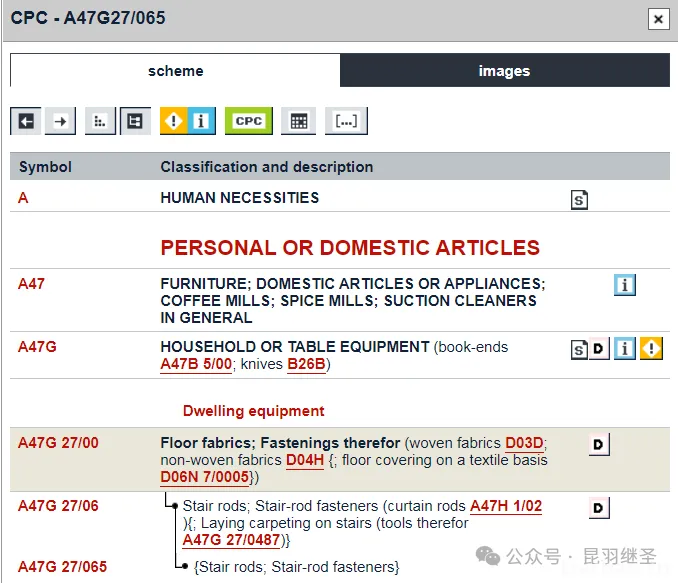Image resolution: width=678 pixels, height=583 pixels.
Task: Click the right arrow navigation icon
Action: coord(61,121)
